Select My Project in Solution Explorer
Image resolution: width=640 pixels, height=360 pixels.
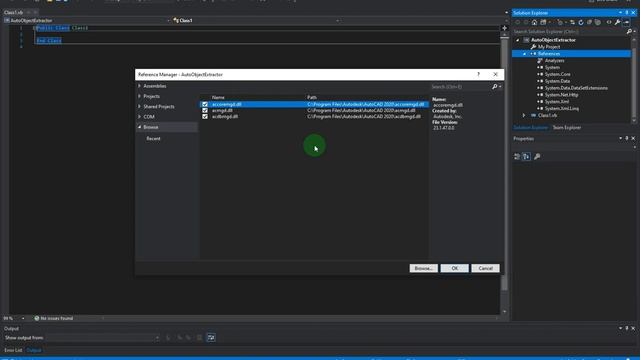tap(549, 47)
